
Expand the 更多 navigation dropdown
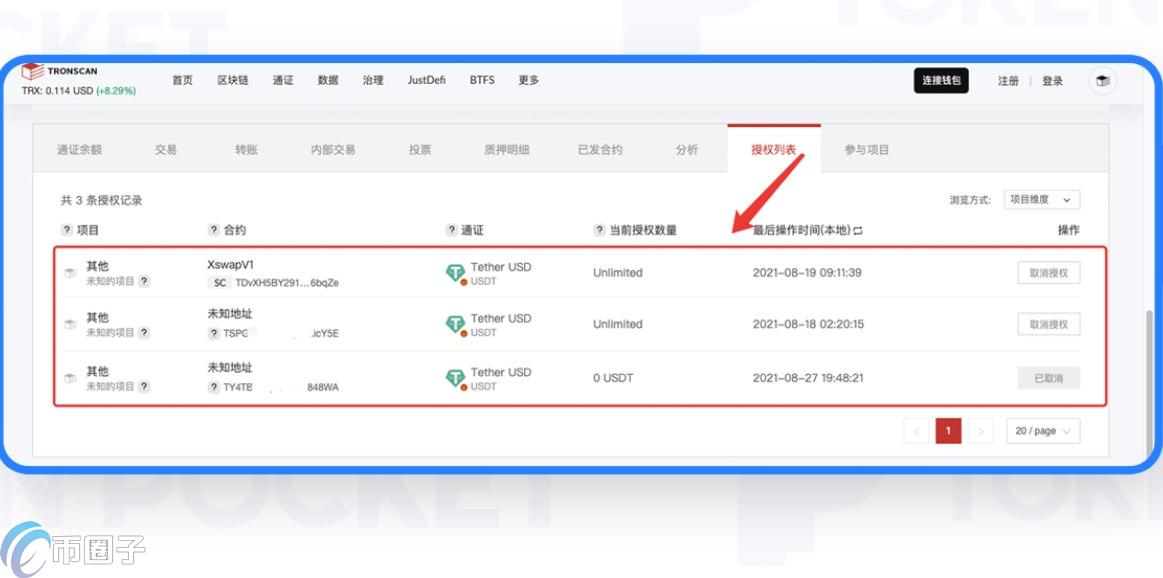point(528,81)
